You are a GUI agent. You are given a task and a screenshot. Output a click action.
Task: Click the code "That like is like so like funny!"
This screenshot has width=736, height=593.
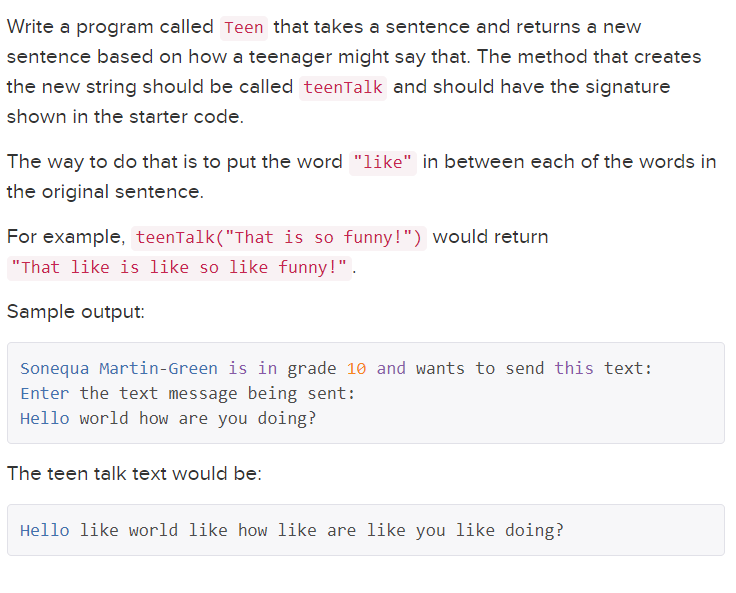[179, 268]
